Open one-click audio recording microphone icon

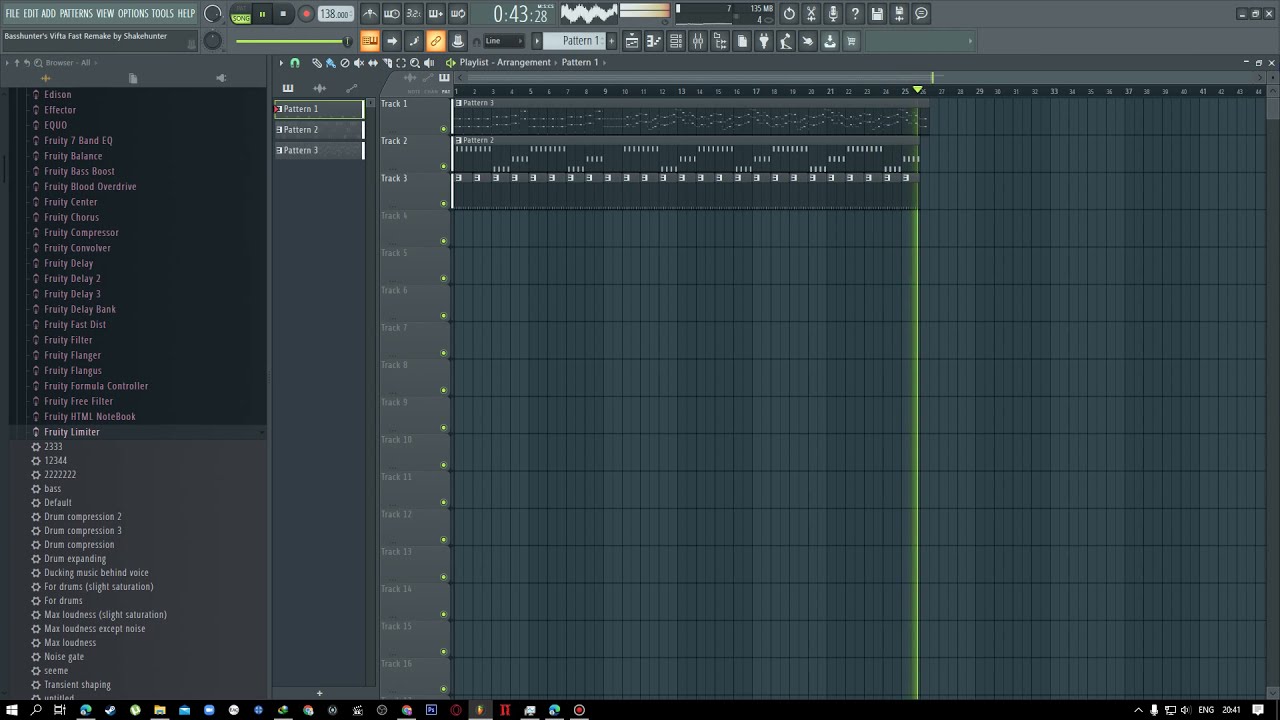[x=833, y=14]
